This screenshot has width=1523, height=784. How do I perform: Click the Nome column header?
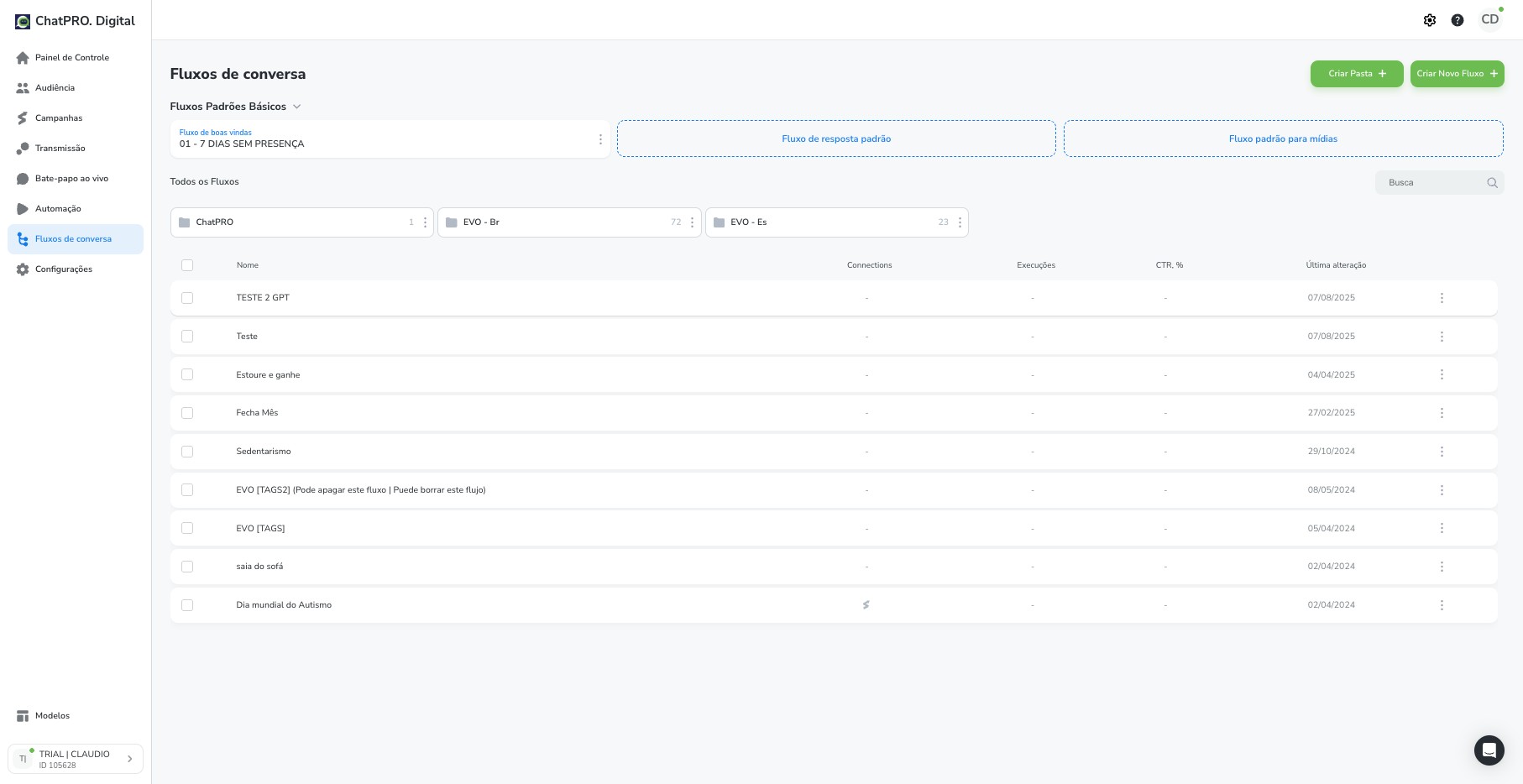(x=248, y=265)
